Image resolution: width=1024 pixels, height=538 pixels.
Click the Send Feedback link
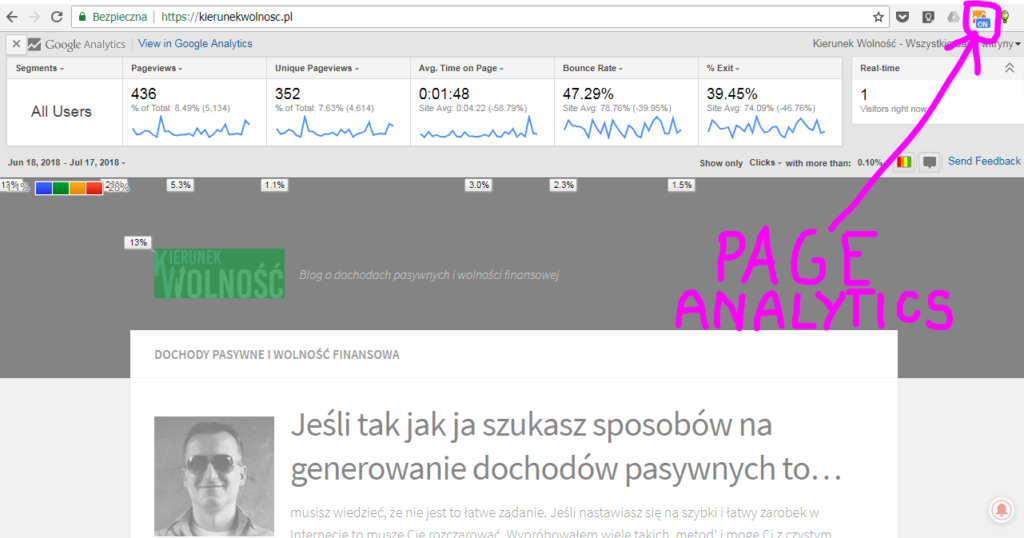[x=984, y=161]
